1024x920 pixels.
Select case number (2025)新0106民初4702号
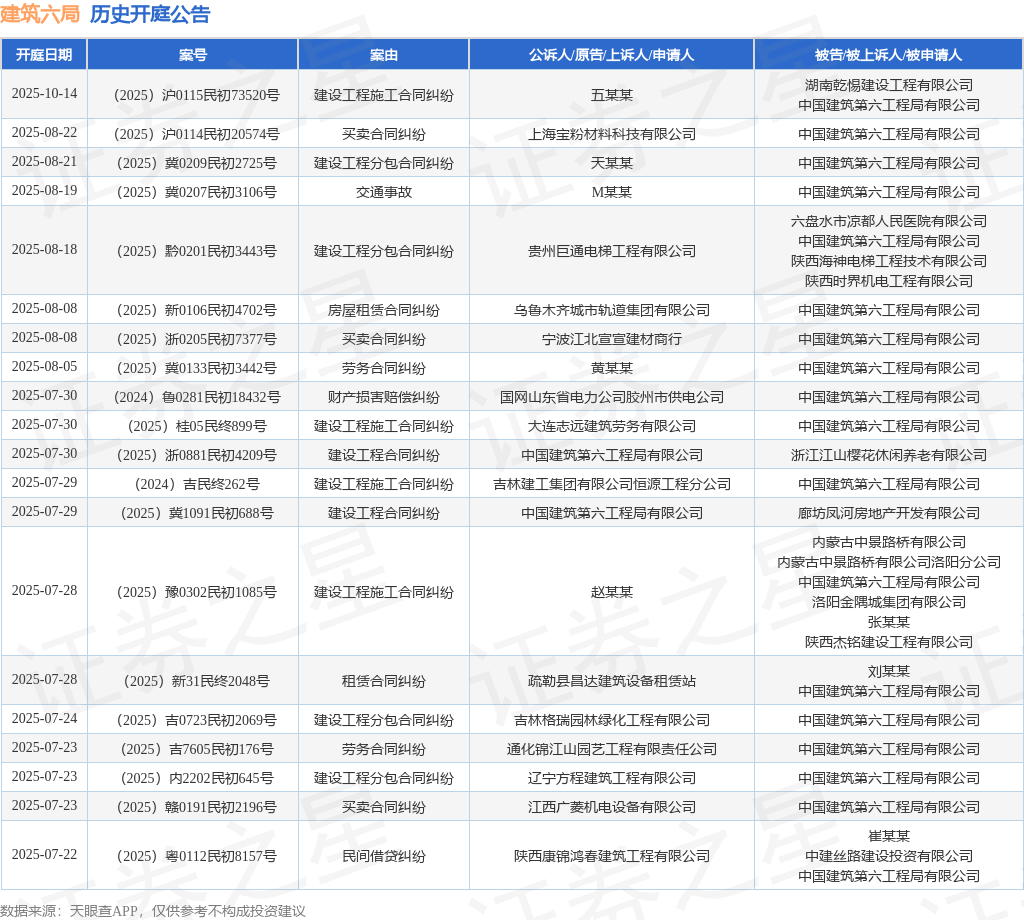point(197,310)
